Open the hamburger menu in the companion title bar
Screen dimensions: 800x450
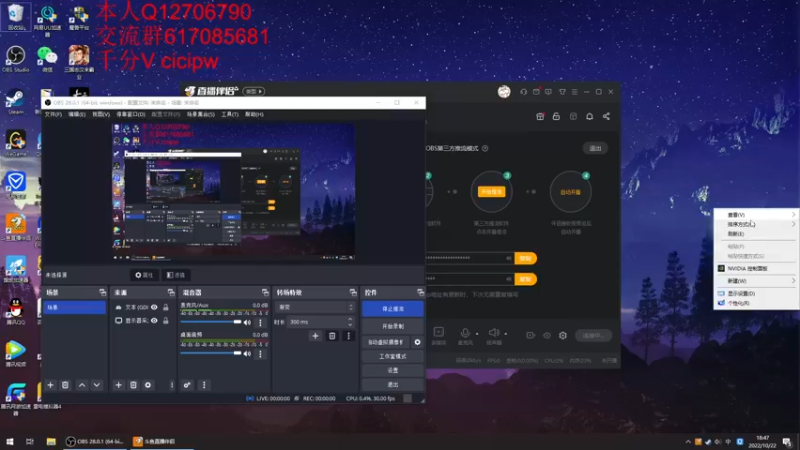574,92
